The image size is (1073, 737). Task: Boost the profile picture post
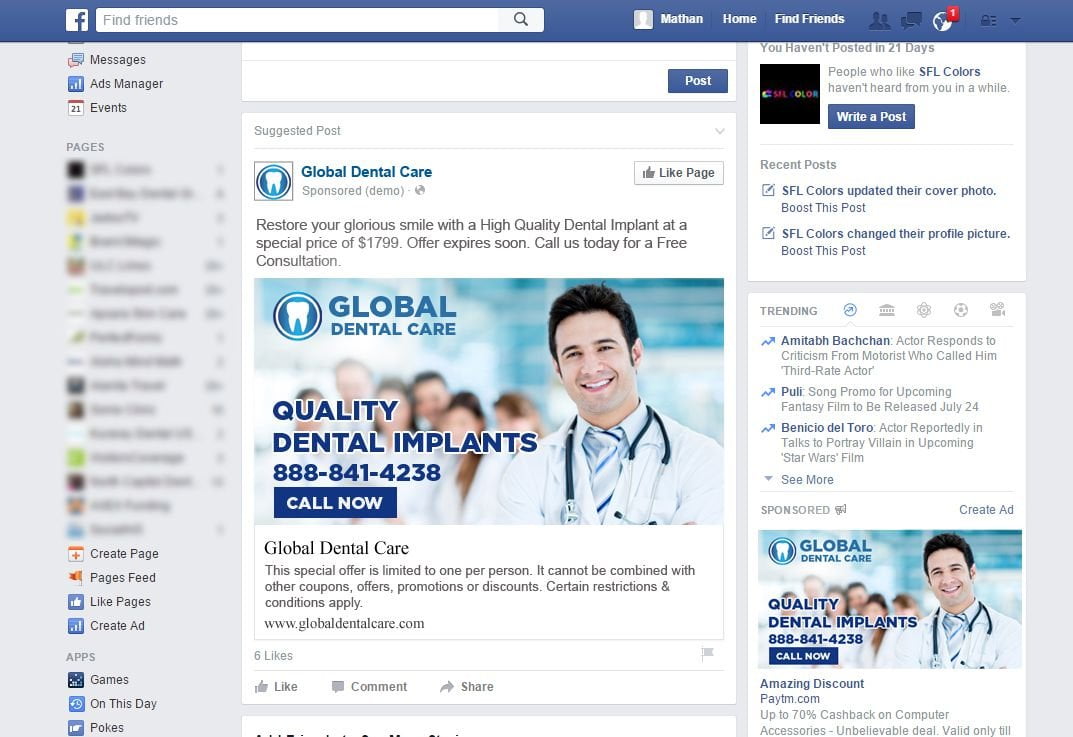click(823, 250)
